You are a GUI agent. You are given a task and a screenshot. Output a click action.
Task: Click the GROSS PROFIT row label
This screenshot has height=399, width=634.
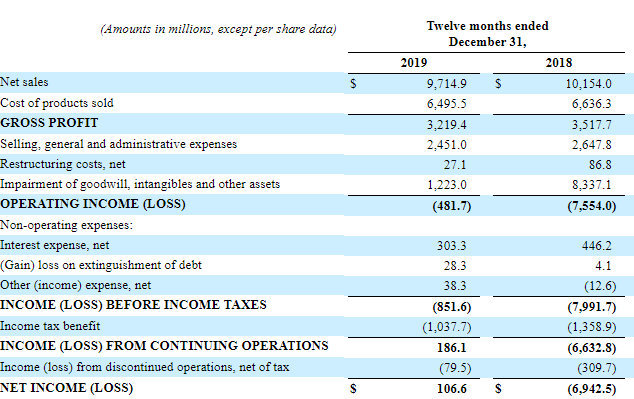49,123
